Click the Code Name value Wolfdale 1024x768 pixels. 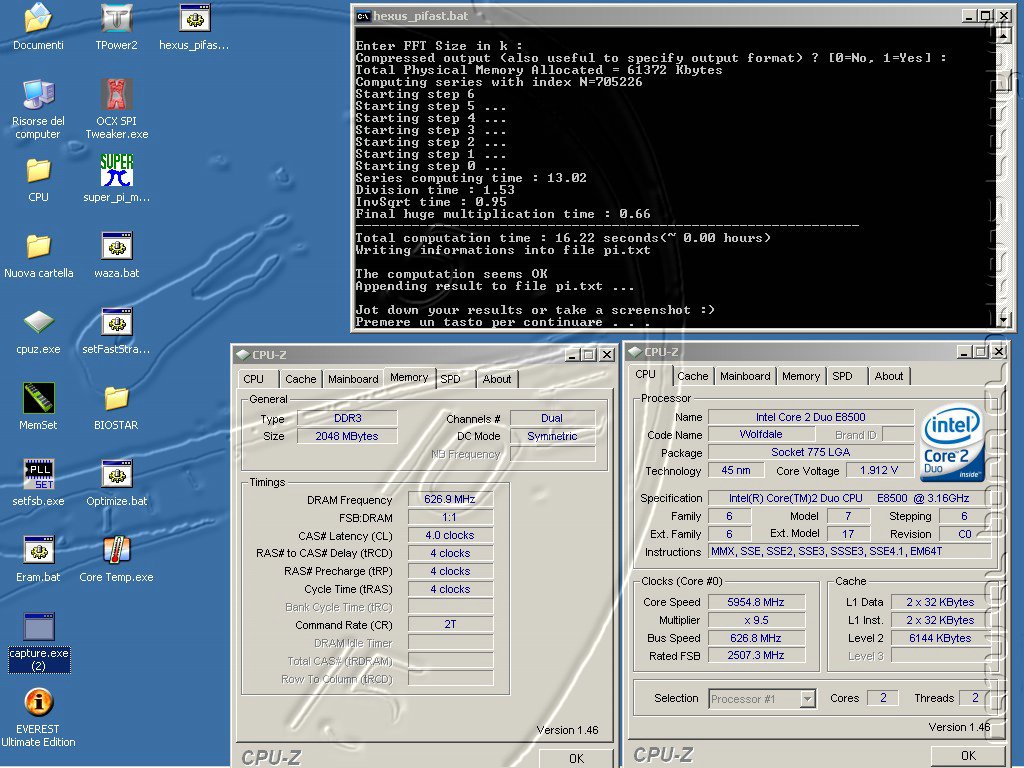pos(761,434)
